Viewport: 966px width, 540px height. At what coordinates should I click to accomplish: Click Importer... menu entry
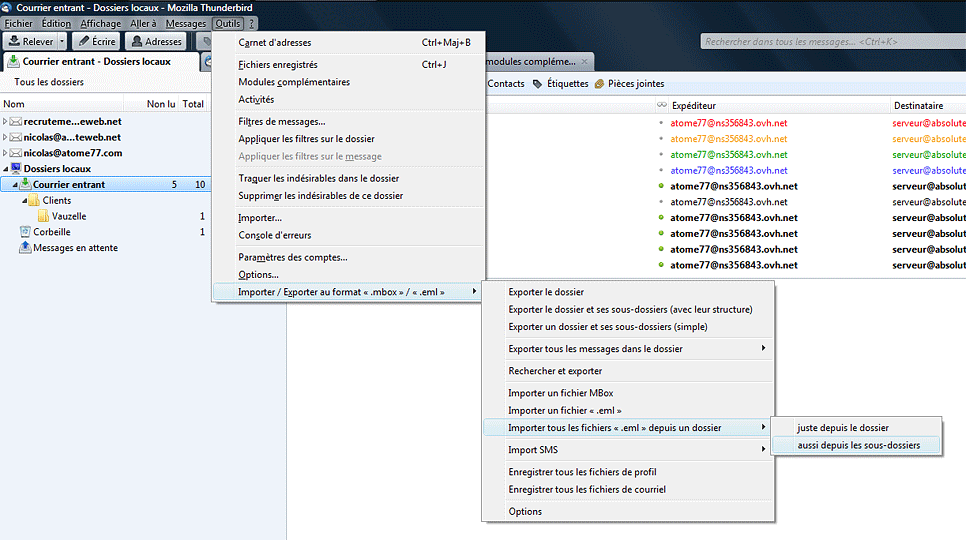point(349,217)
